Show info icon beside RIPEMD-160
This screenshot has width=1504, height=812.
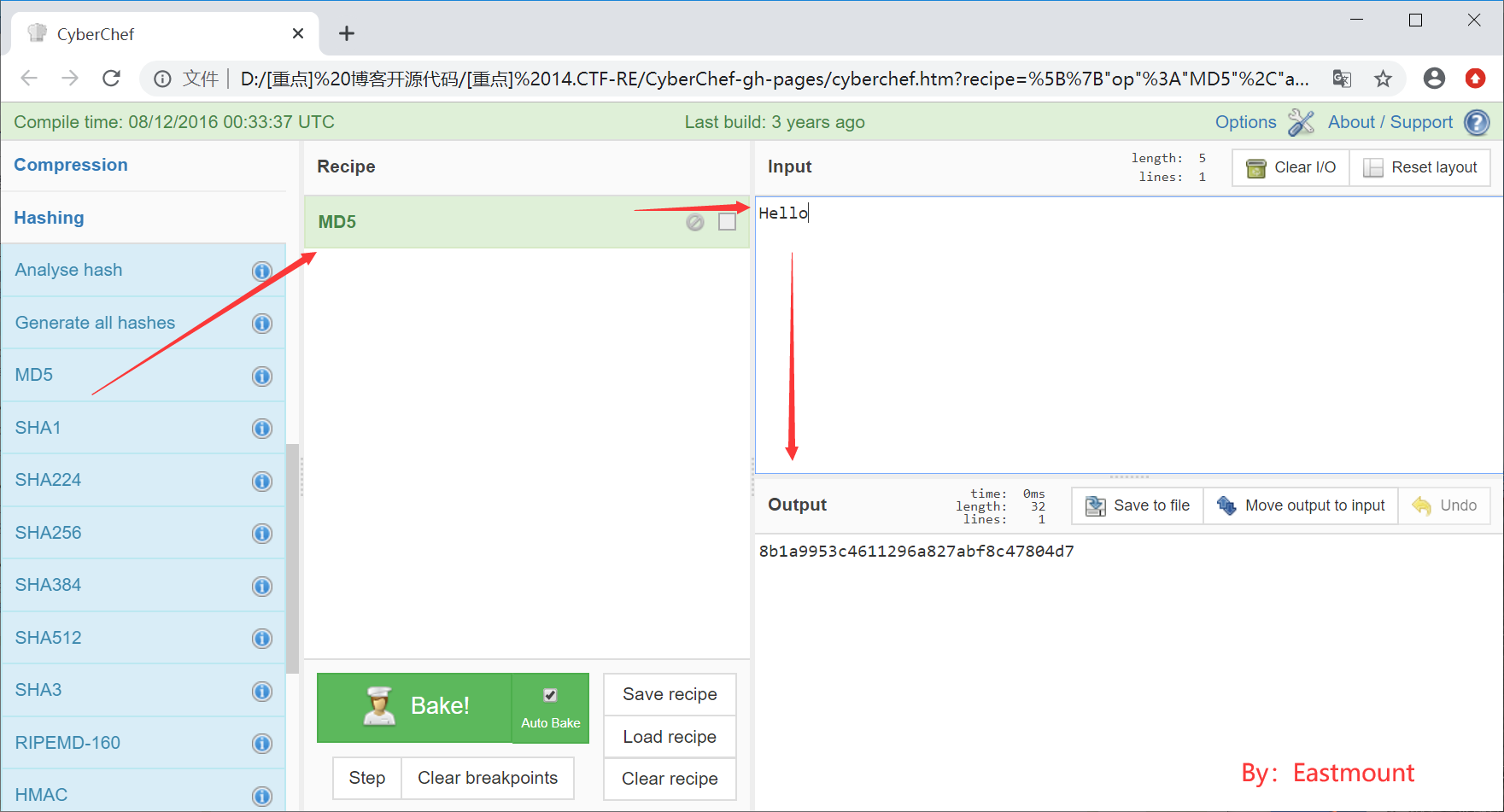click(x=262, y=744)
